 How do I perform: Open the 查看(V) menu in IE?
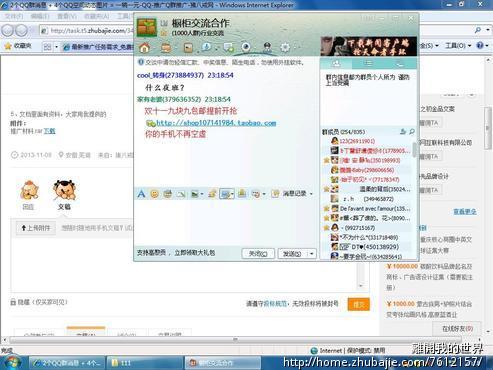[67, 16]
